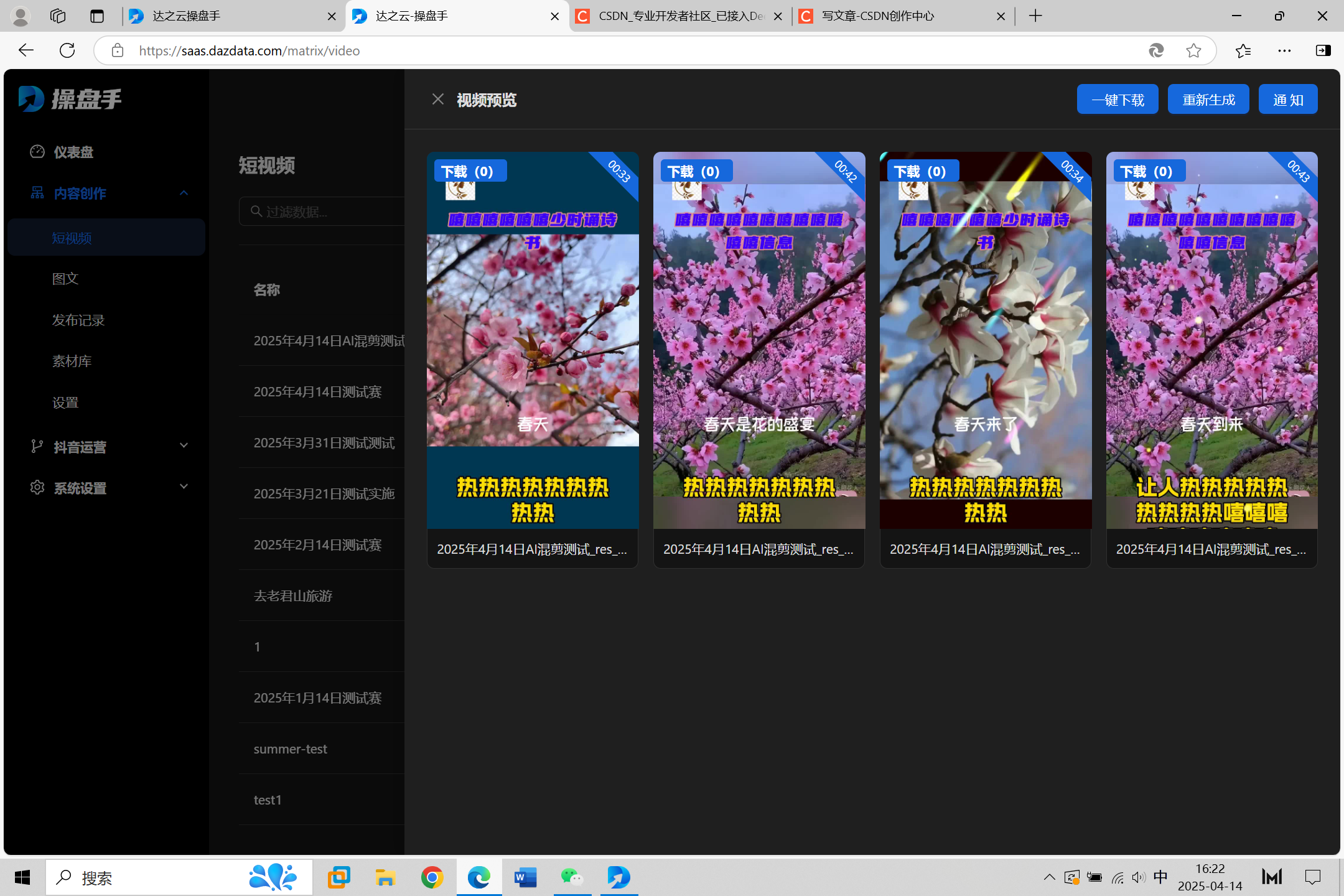This screenshot has width=1344, height=896.
Task: Expand the 抖音运营 menu chevron
Action: 184,446
